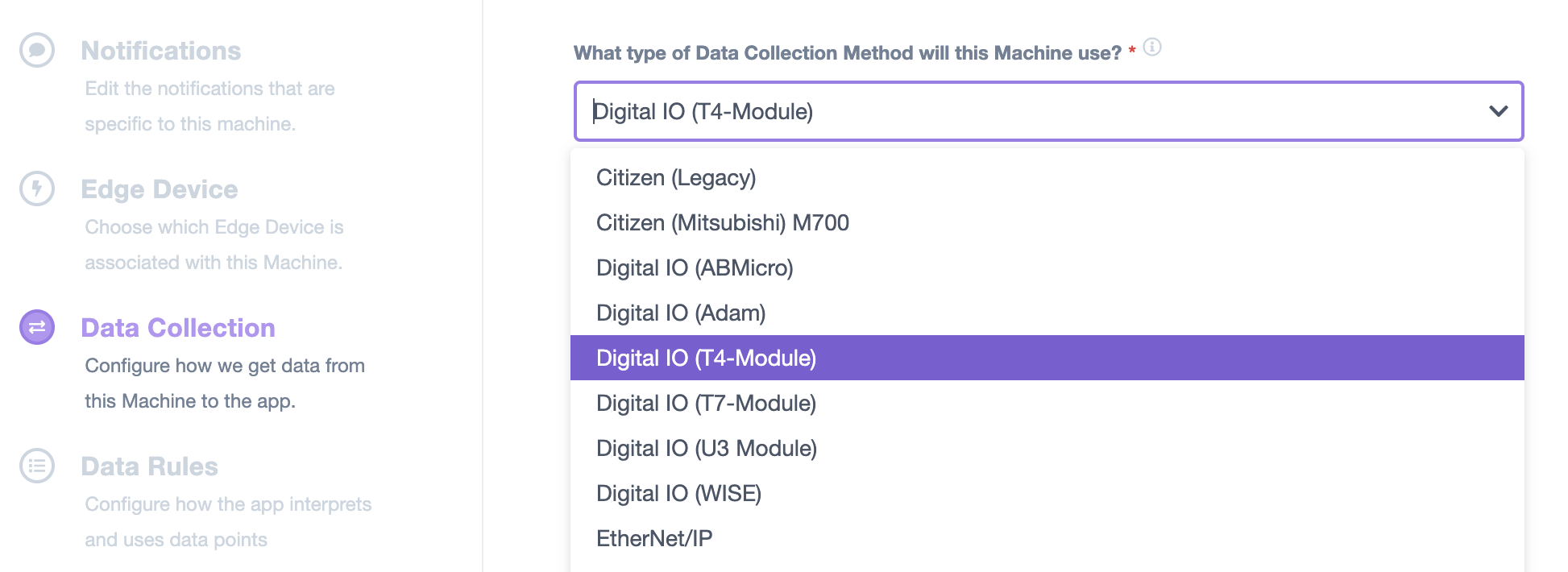Open the Data Rules step heading

point(149,466)
